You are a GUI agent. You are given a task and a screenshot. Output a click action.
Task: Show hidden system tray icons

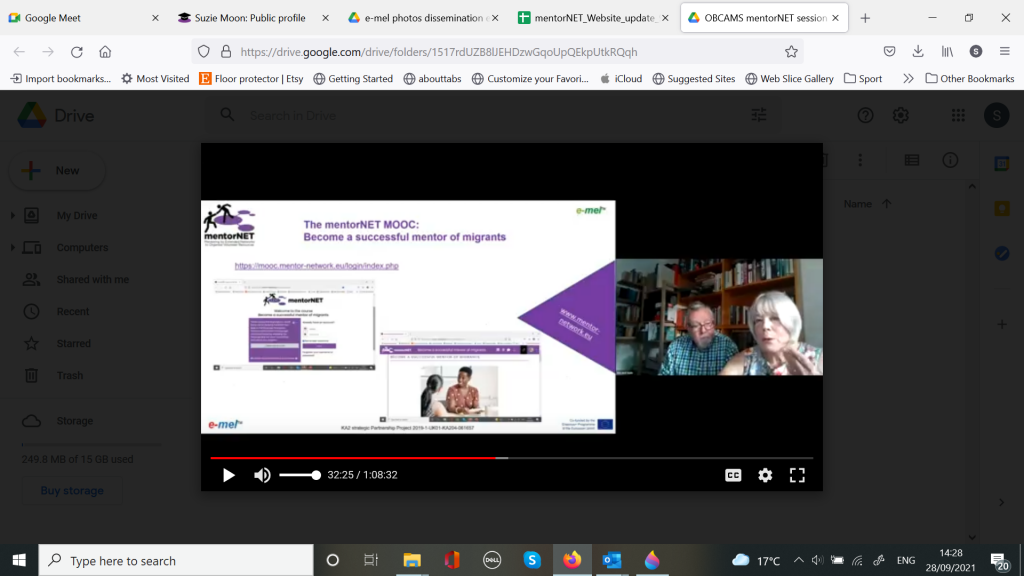(798, 560)
